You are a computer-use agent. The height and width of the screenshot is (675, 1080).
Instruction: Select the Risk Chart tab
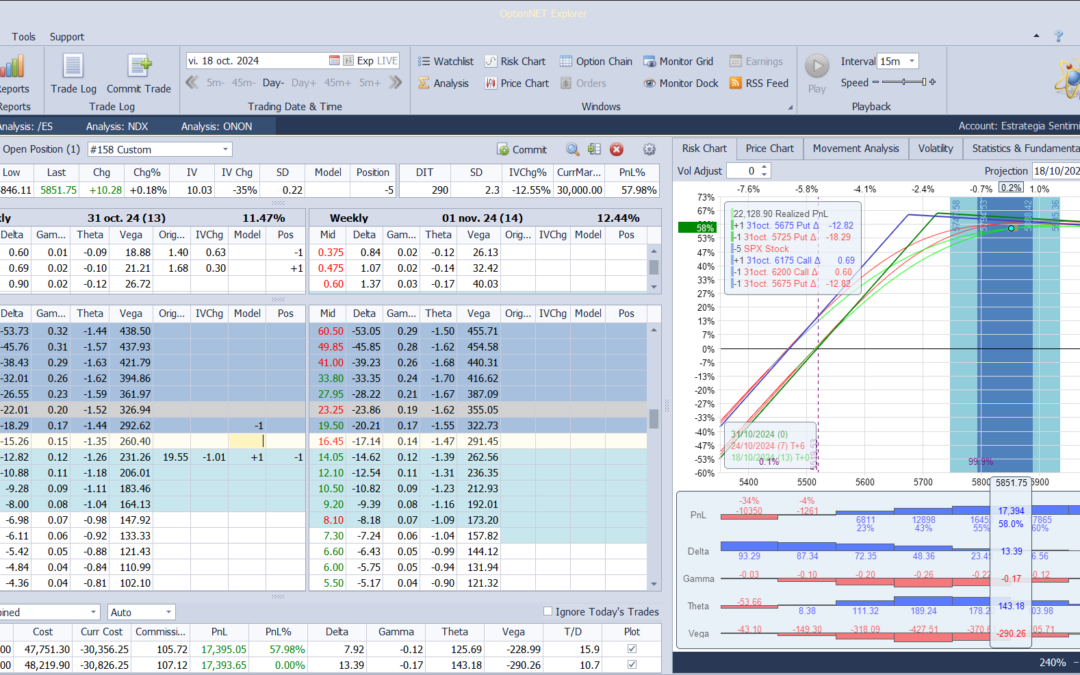click(x=705, y=148)
